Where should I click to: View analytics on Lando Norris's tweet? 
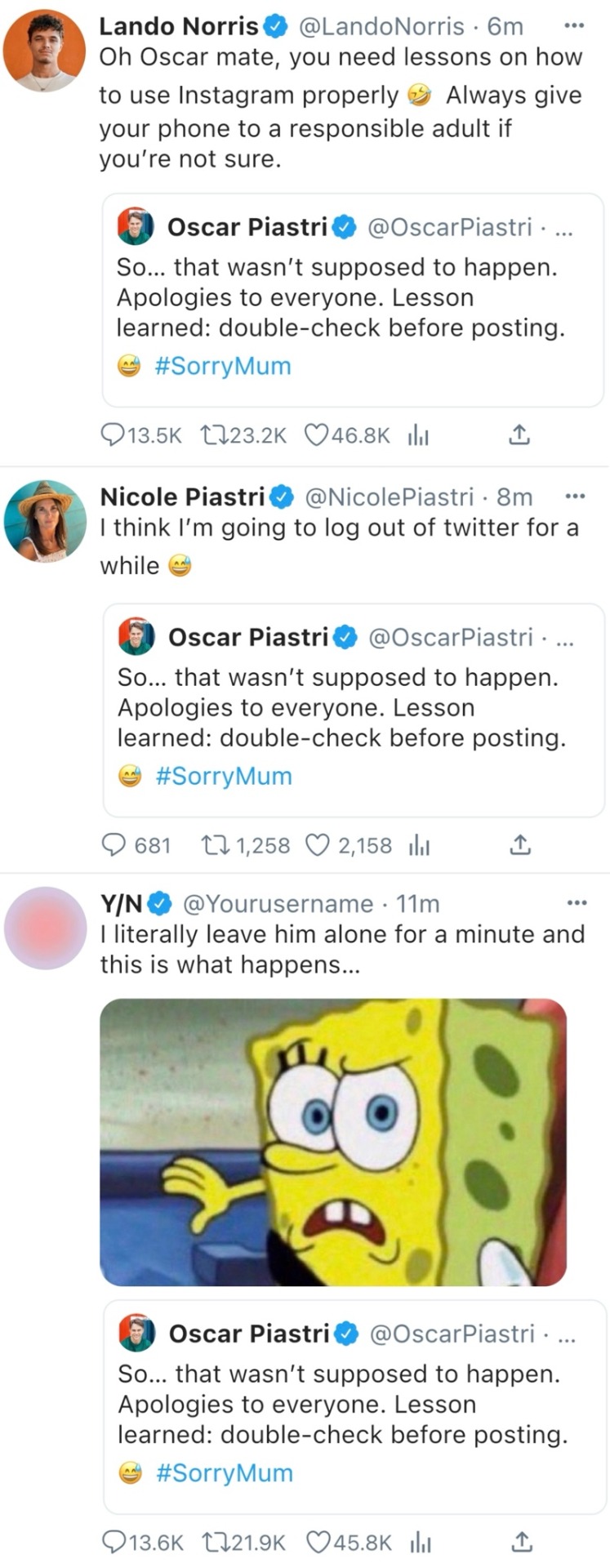pos(418,436)
